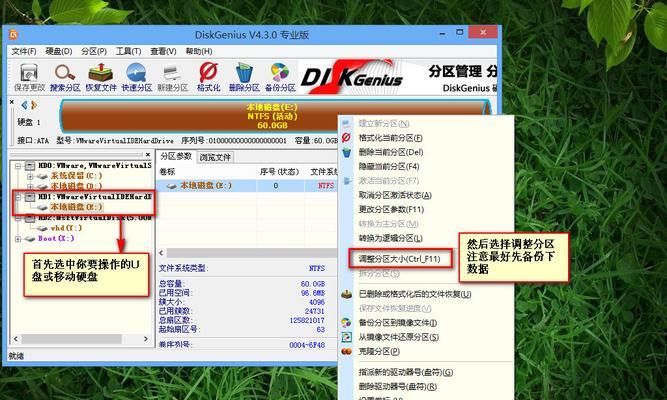This screenshot has width=667, height=400.
Task: Choose 更改分区参数(F11) from context menu
Action: (391, 209)
